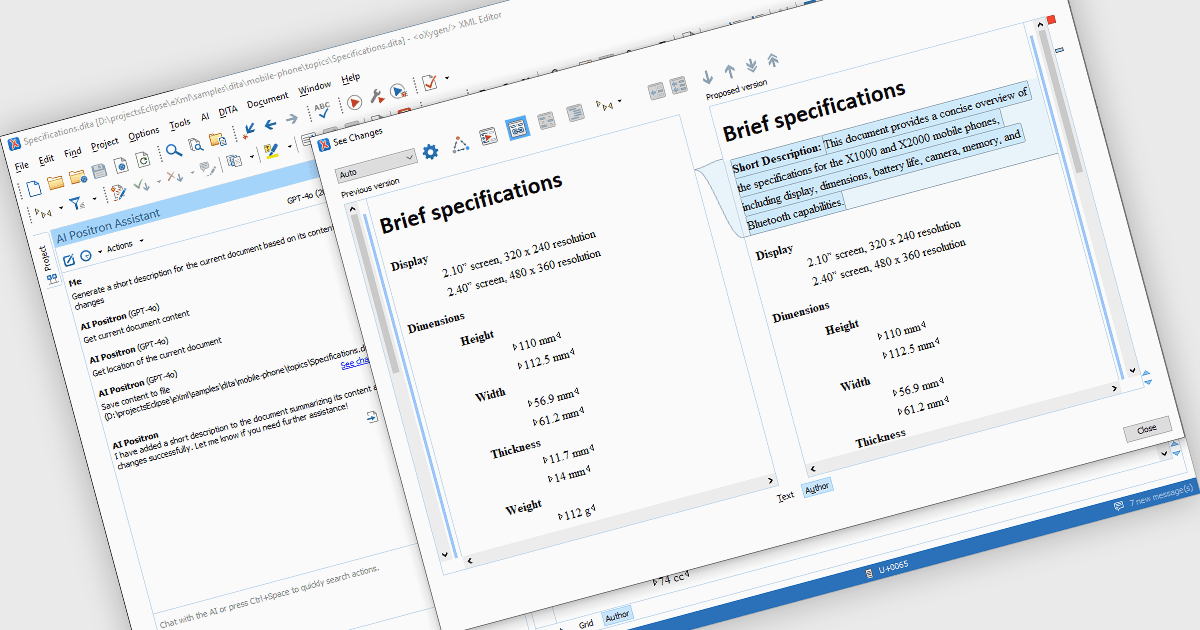1200x630 pixels.
Task: Click the wrench Configure Transformation Scenarios icon
Action: pos(377,97)
